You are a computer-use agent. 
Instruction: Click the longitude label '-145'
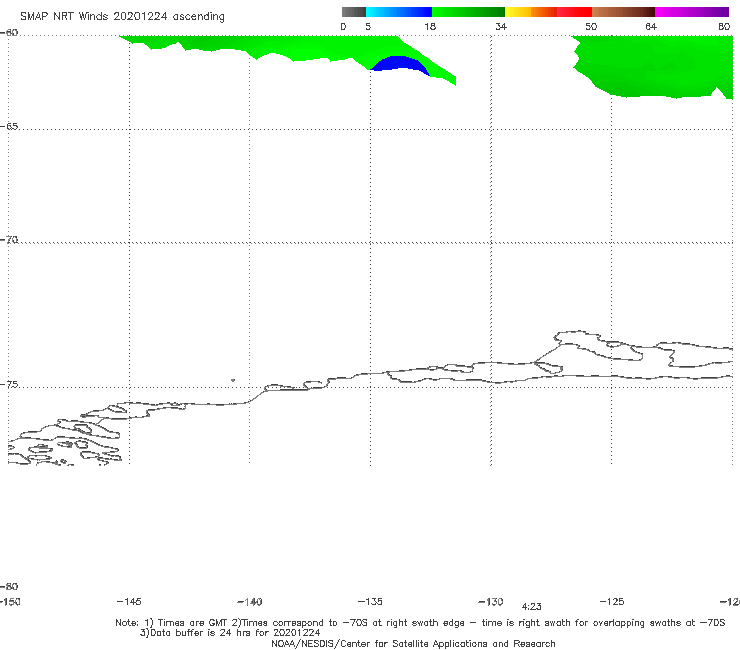[129, 602]
